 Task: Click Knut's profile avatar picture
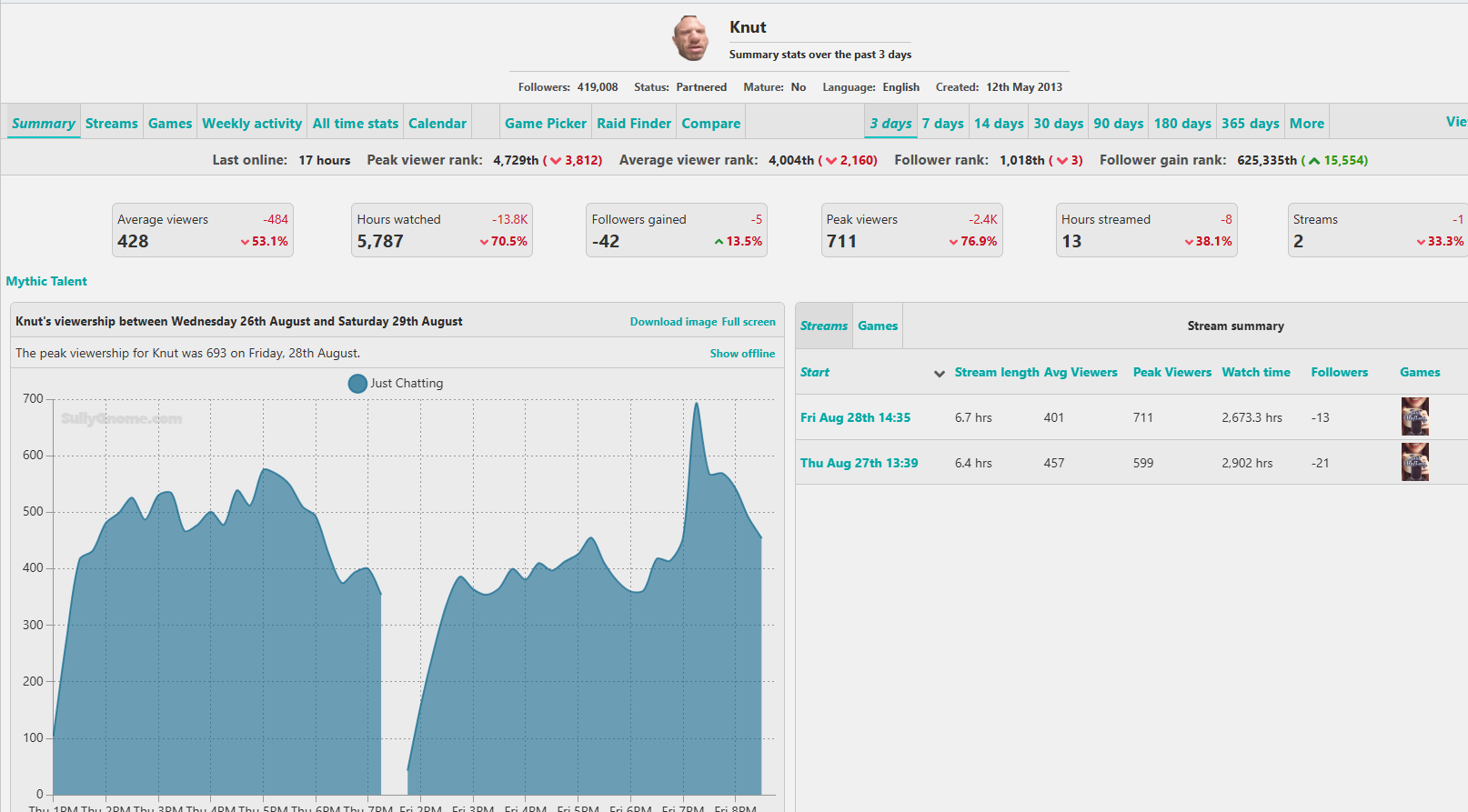point(691,38)
